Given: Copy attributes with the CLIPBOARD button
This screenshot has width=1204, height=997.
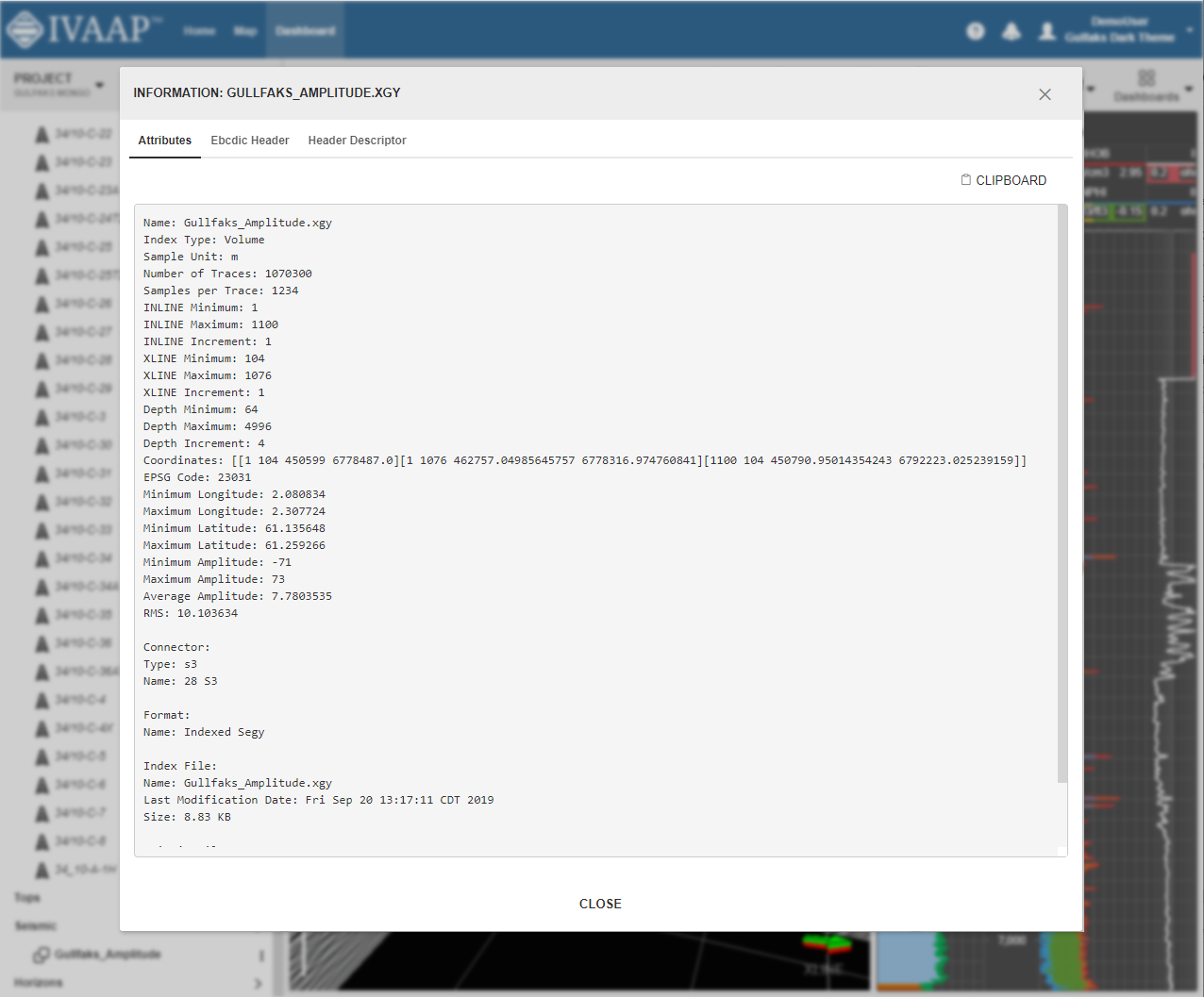Looking at the screenshot, I should [x=1003, y=180].
